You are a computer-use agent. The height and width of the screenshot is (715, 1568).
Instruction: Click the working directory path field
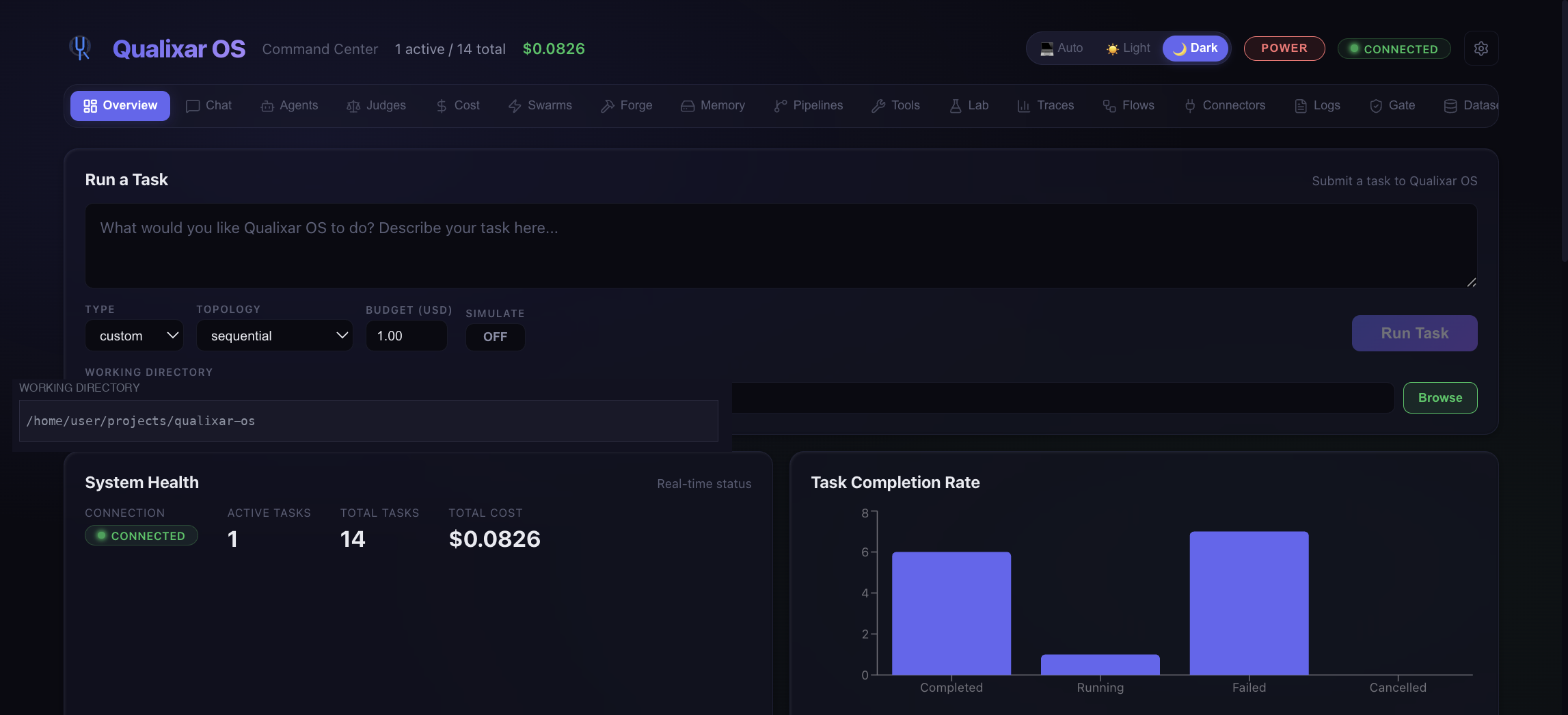point(368,421)
